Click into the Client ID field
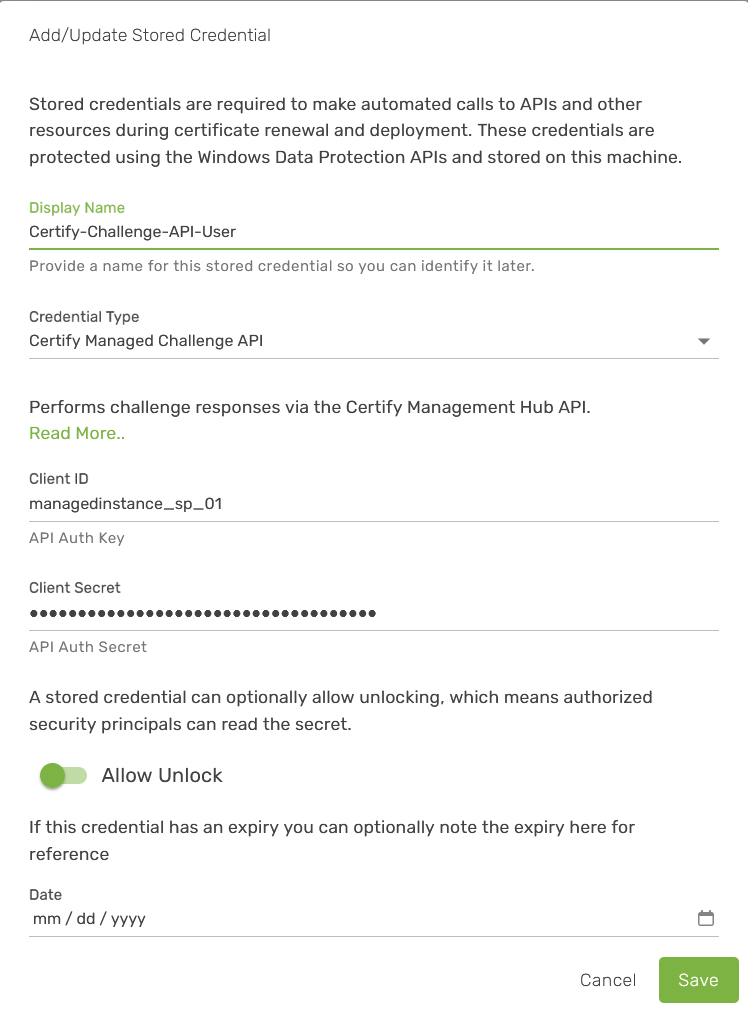This screenshot has width=748, height=1010. click(370, 504)
